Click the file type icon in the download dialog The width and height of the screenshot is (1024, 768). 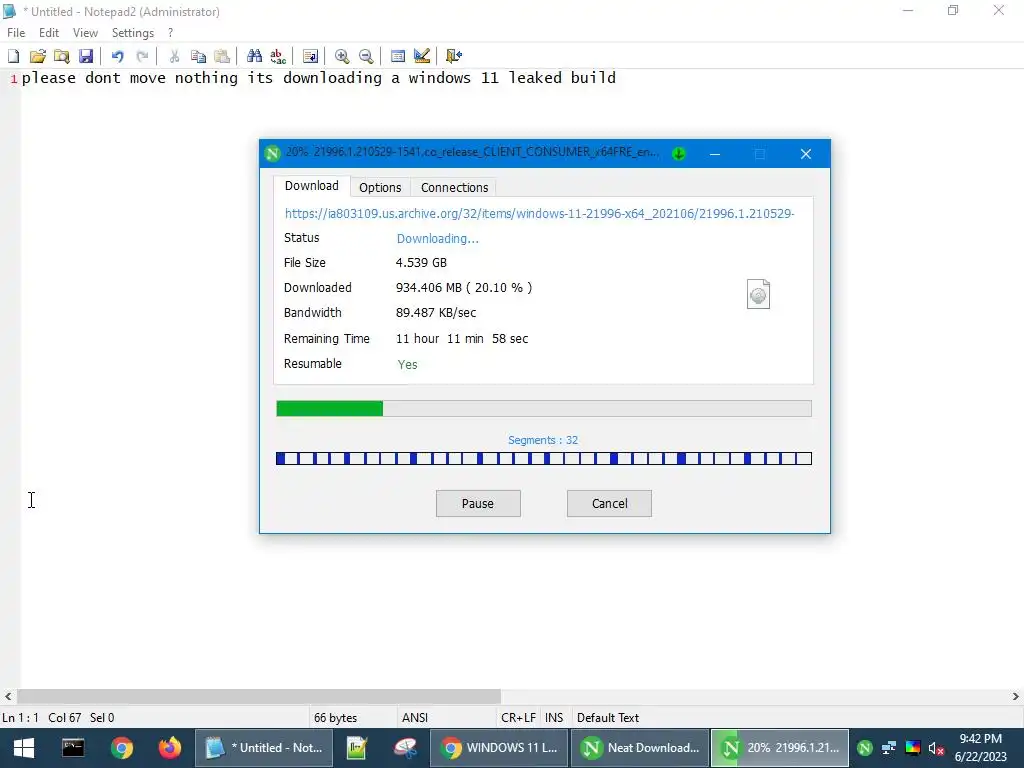pos(758,294)
